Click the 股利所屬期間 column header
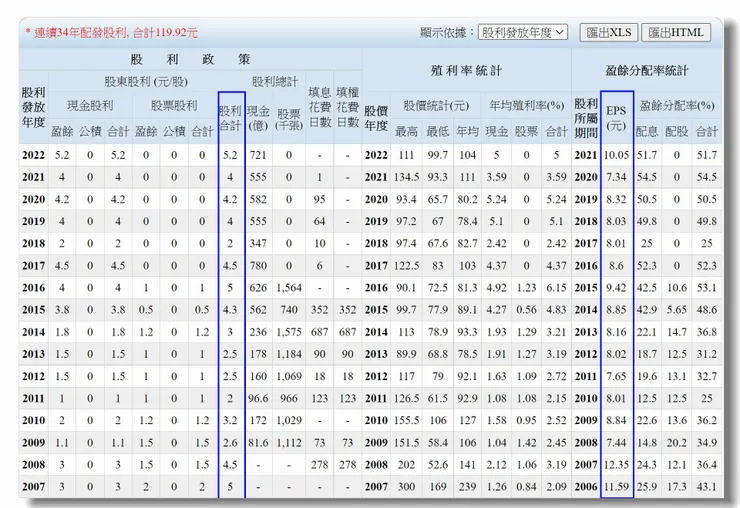 (586, 118)
